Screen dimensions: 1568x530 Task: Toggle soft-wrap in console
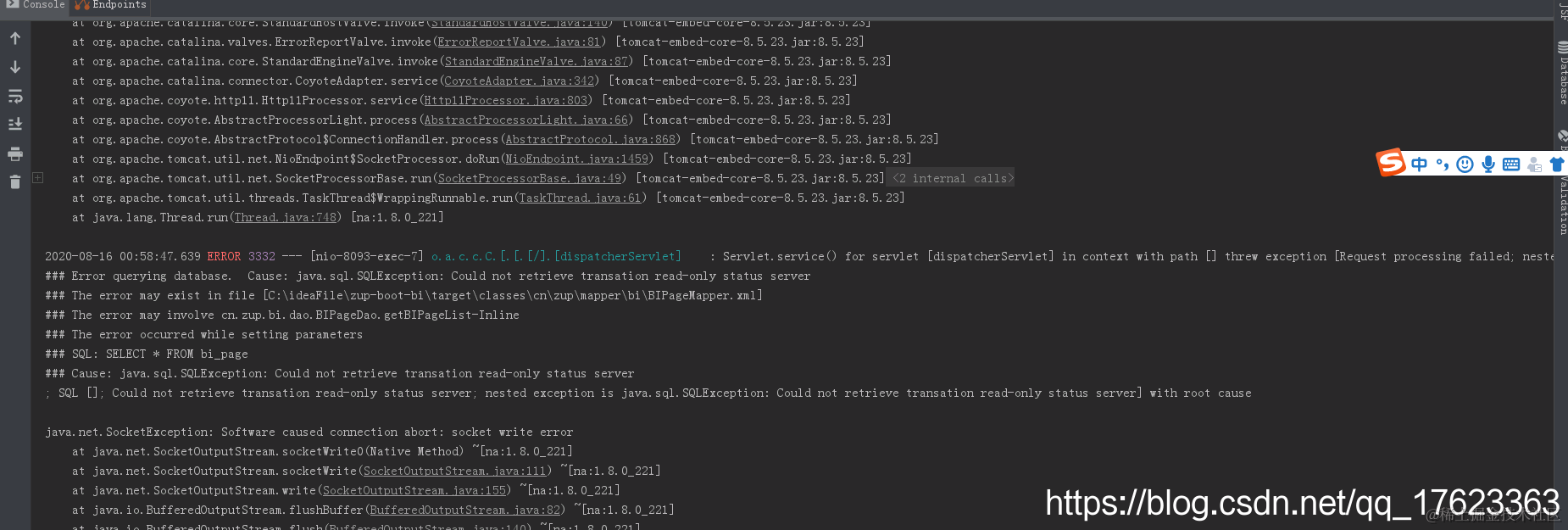15,96
